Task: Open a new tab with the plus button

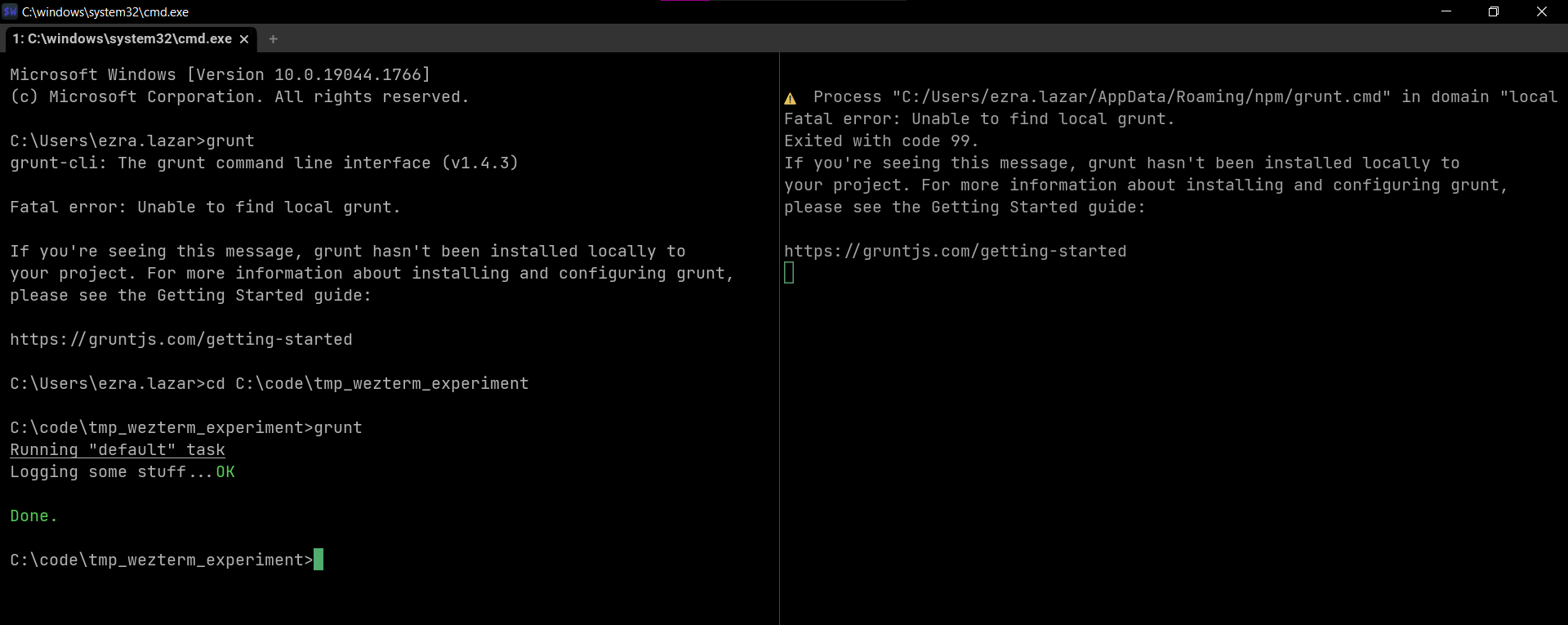Action: tap(273, 38)
